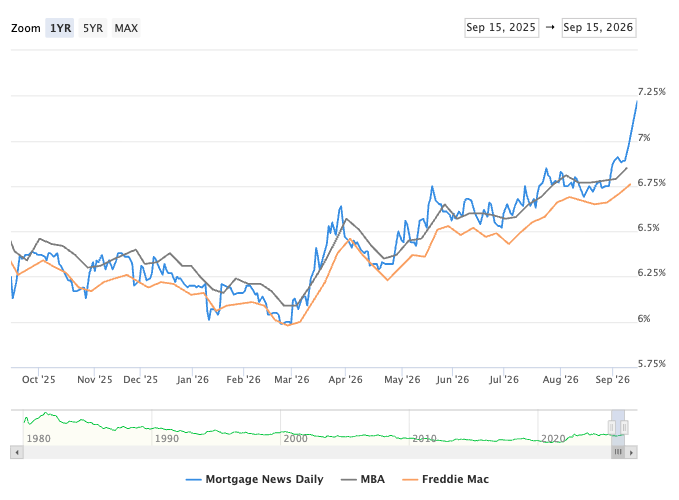
Task: Grab the navigator scrollbar thumb grip
Action: pyautogui.click(x=618, y=452)
